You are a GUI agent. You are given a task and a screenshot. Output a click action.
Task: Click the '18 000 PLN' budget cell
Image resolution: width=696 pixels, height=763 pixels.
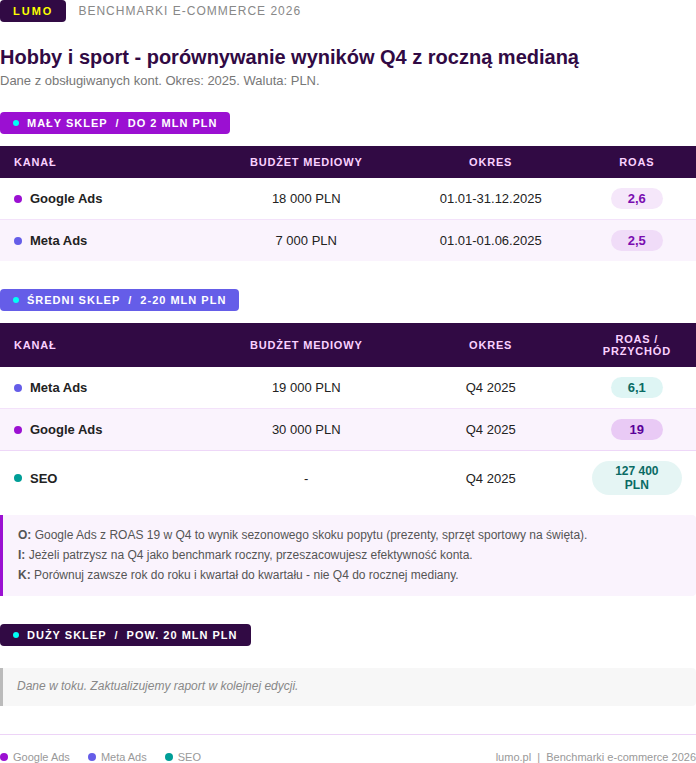click(x=306, y=199)
